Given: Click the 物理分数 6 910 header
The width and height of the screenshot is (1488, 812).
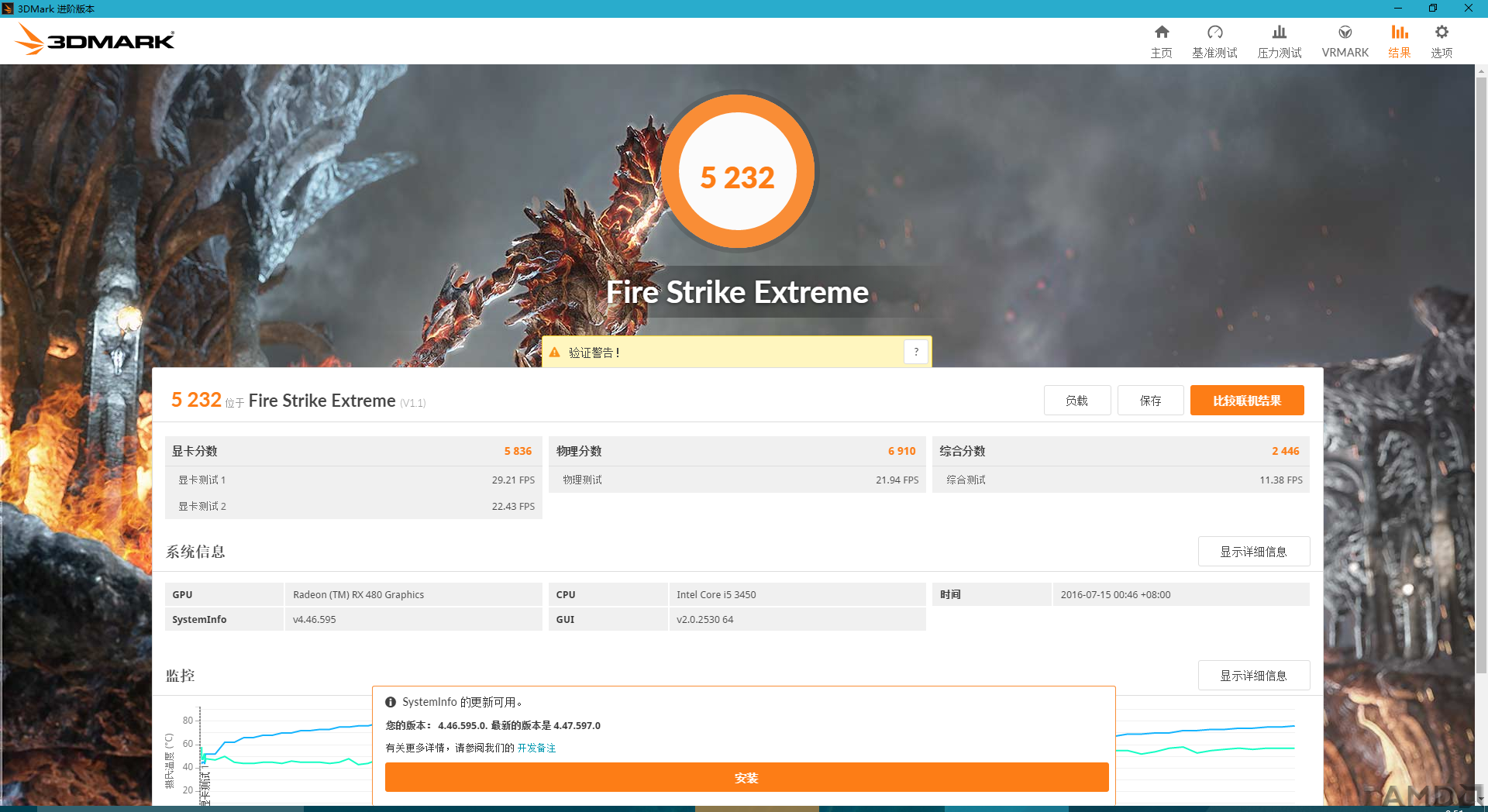Looking at the screenshot, I should point(737,451).
